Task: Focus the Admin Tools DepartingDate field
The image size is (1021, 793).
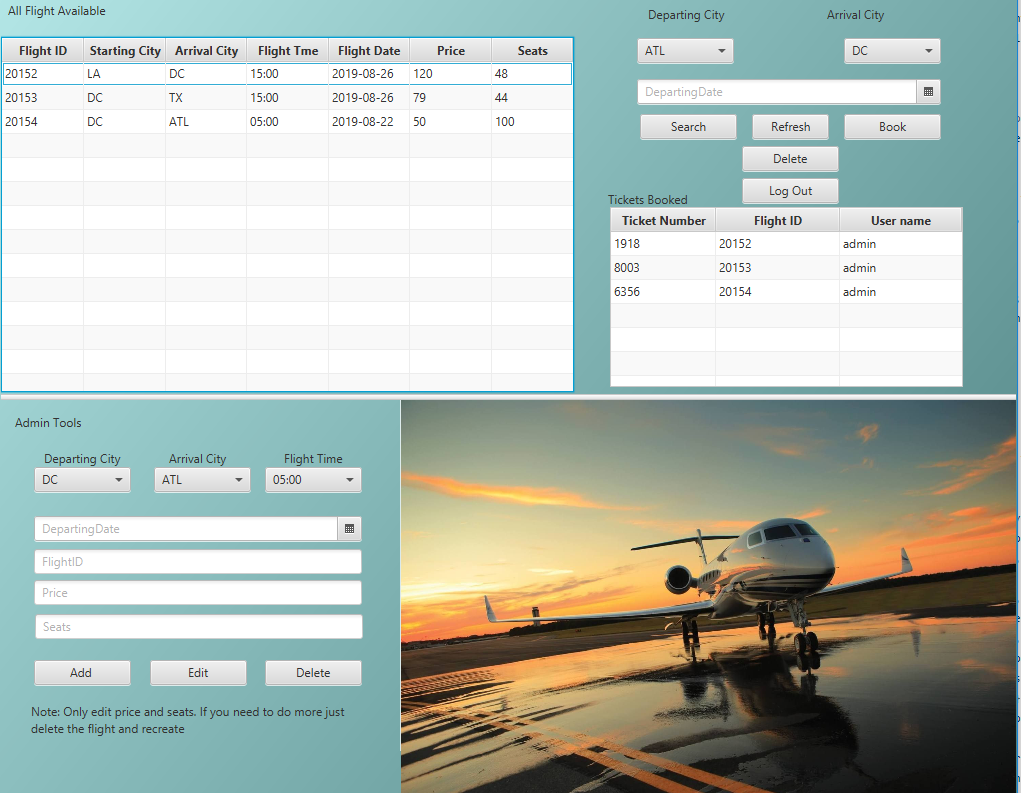Action: [x=186, y=529]
